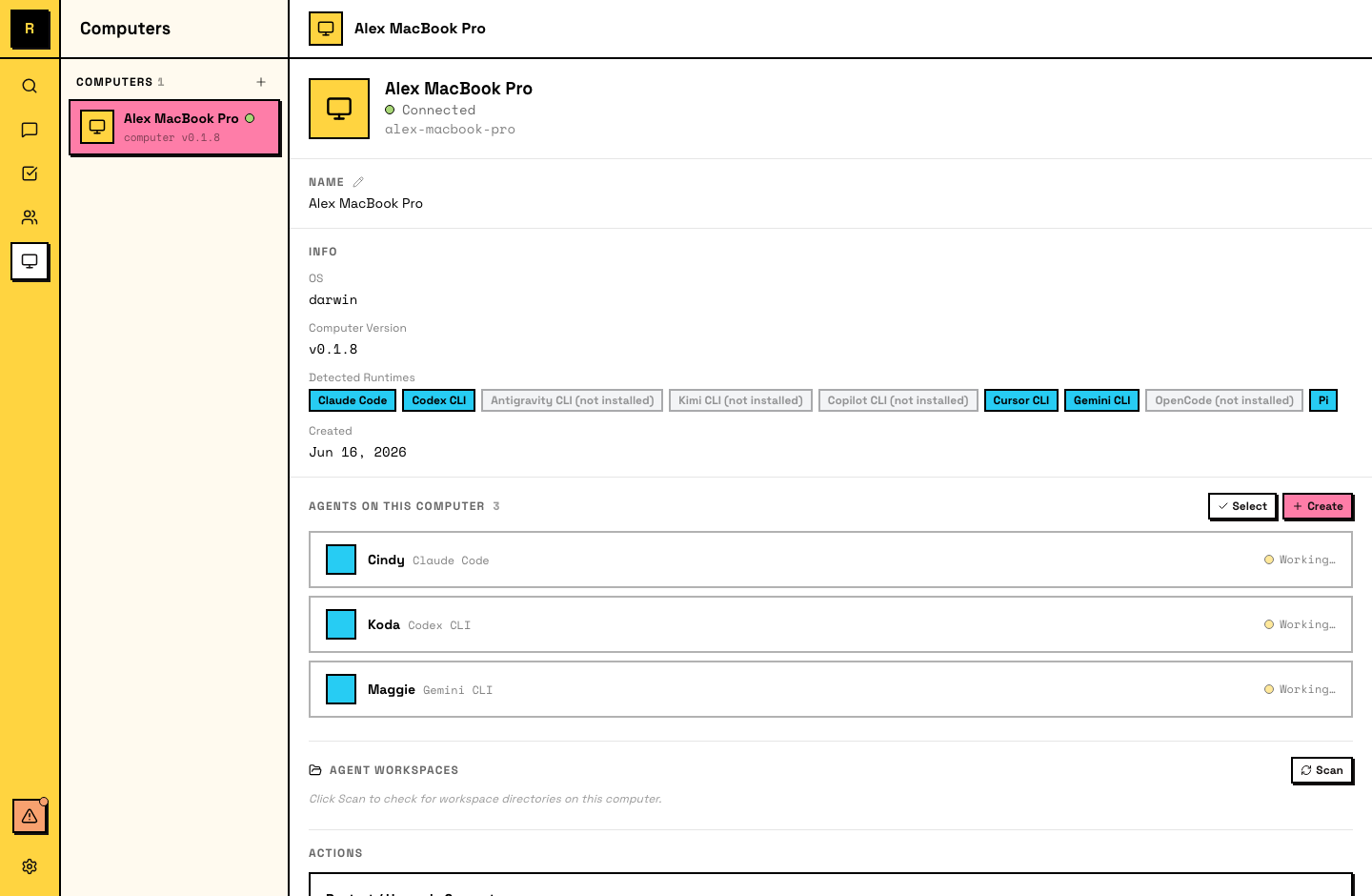Click the Gemini CLI runtime tag
The height and width of the screenshot is (896, 1372).
pyautogui.click(x=1101, y=400)
